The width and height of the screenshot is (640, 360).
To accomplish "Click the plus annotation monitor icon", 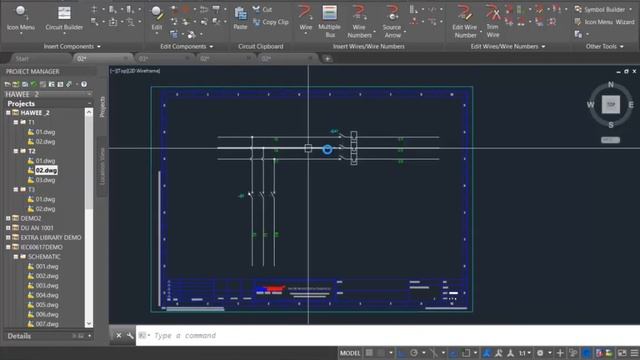I will (x=560, y=353).
